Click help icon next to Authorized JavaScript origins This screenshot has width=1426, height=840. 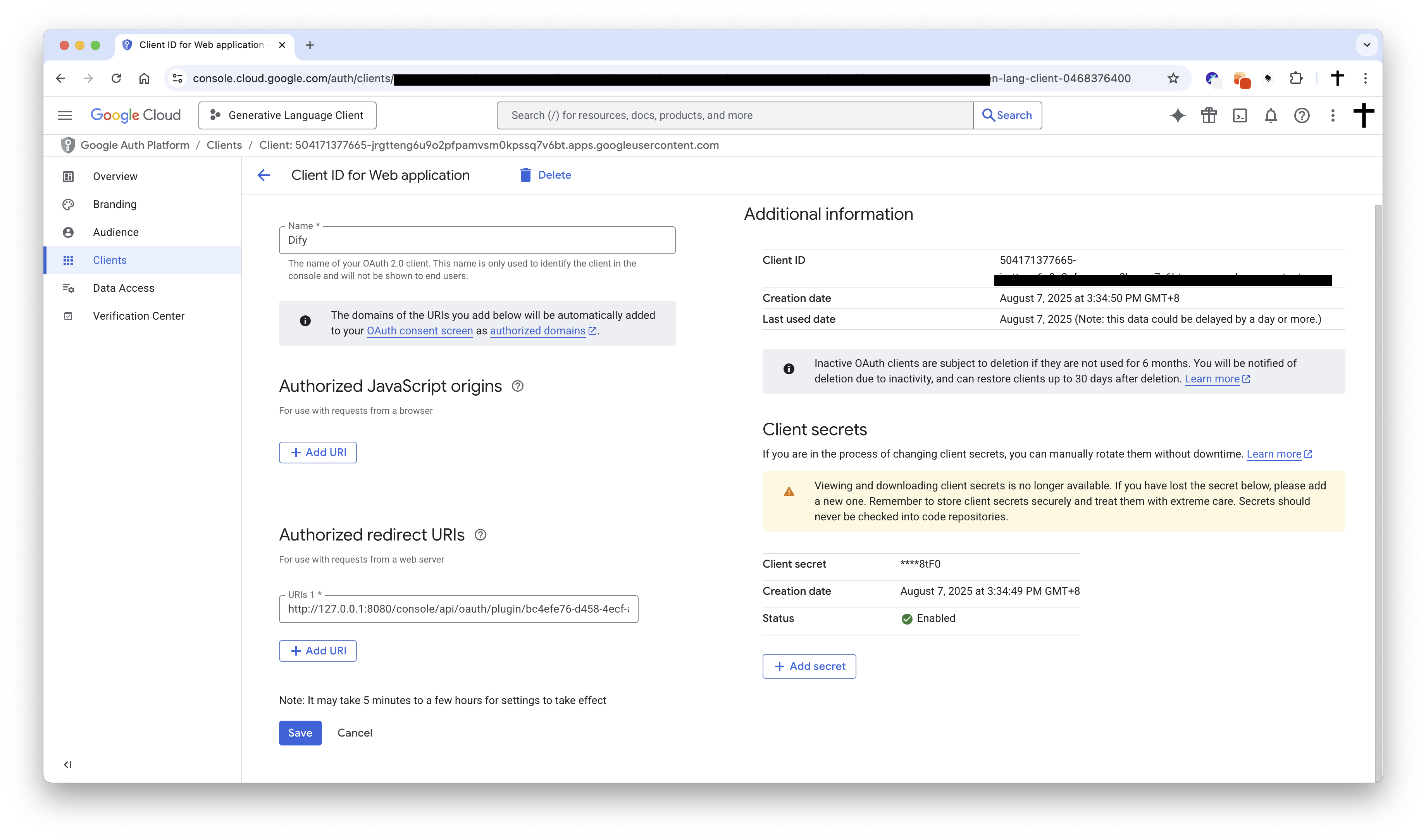point(517,386)
